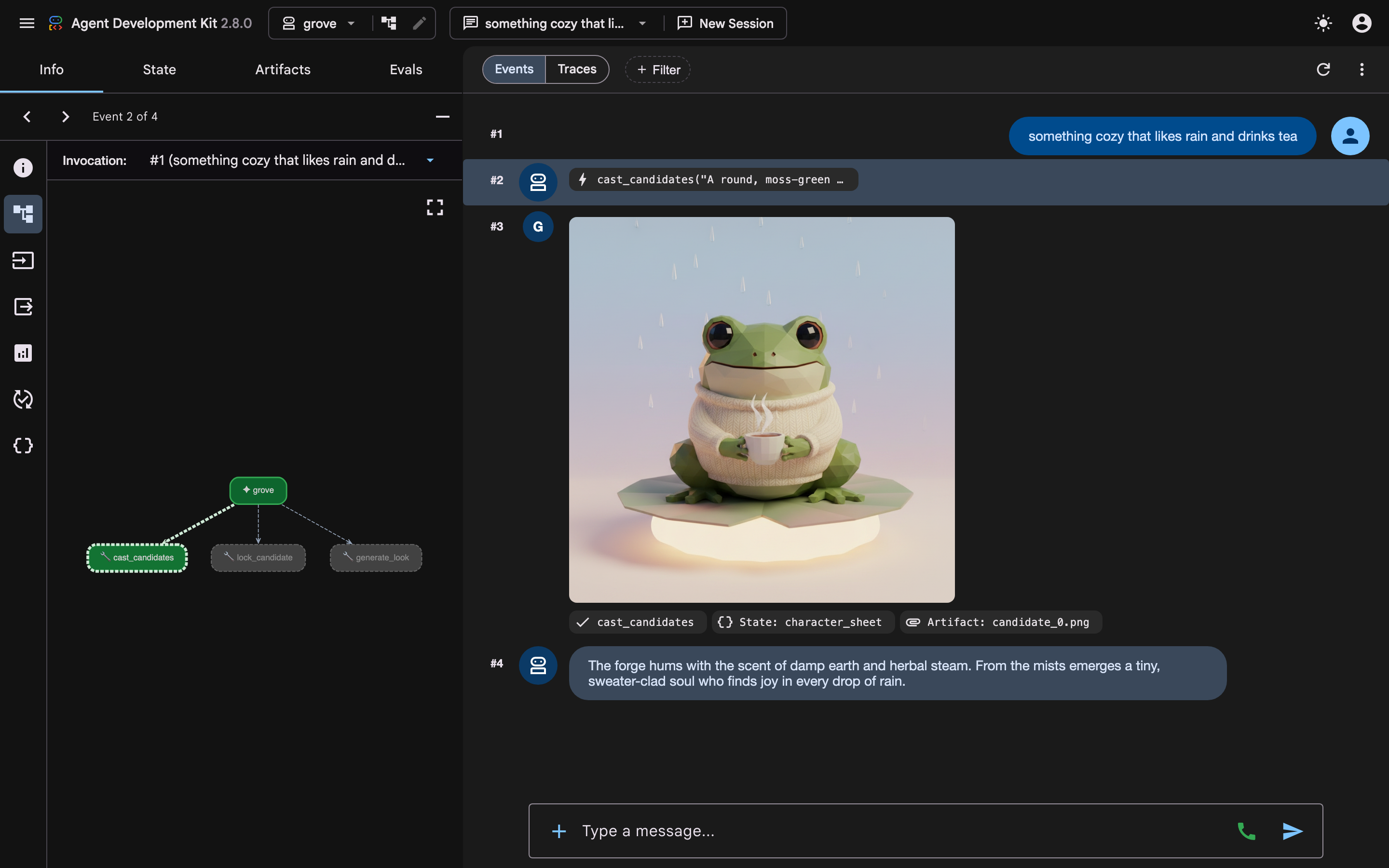This screenshot has height=868, width=1389.
Task: Switch to the Artifacts tab
Action: point(283,69)
